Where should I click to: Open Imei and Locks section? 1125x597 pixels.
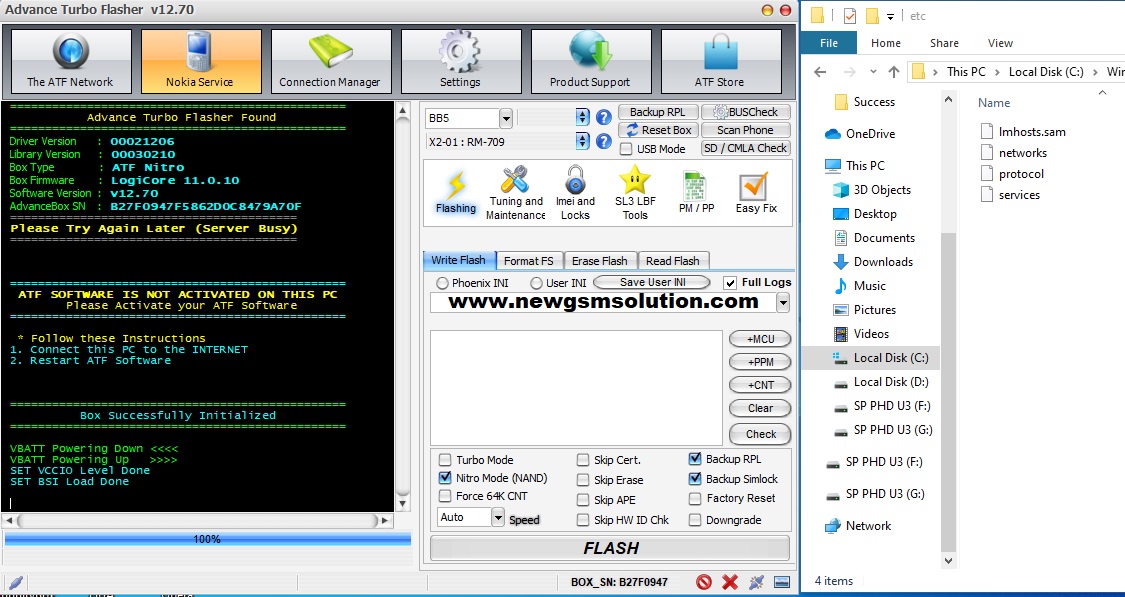[575, 192]
